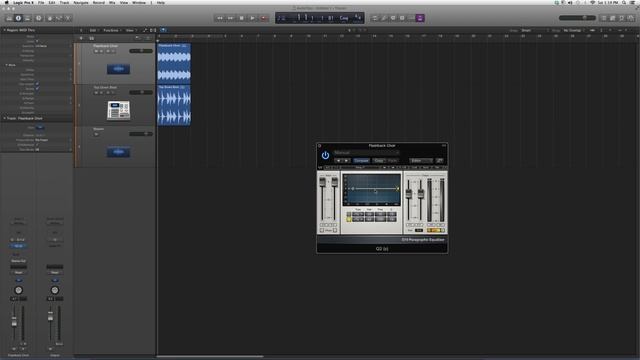640x360 pixels.
Task: Toggle the purple Metronome button
Action: coord(420,18)
